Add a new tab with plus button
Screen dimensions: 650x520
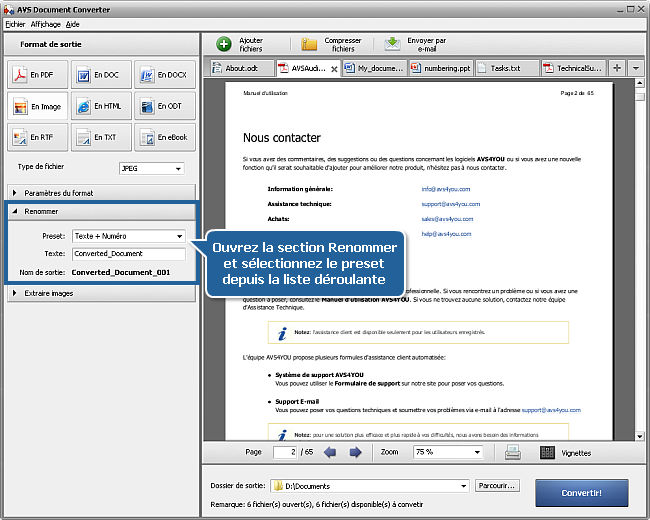(x=617, y=68)
